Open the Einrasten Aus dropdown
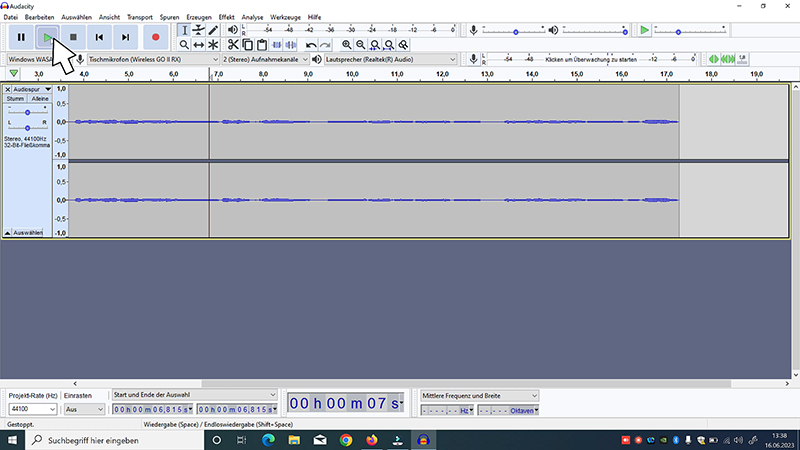Image resolution: width=800 pixels, height=450 pixels. tap(84, 409)
